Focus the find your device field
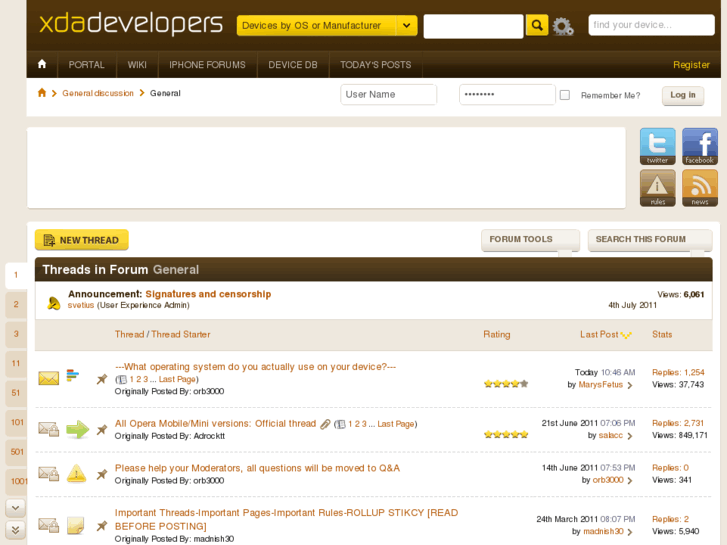727x545 pixels. [651, 25]
